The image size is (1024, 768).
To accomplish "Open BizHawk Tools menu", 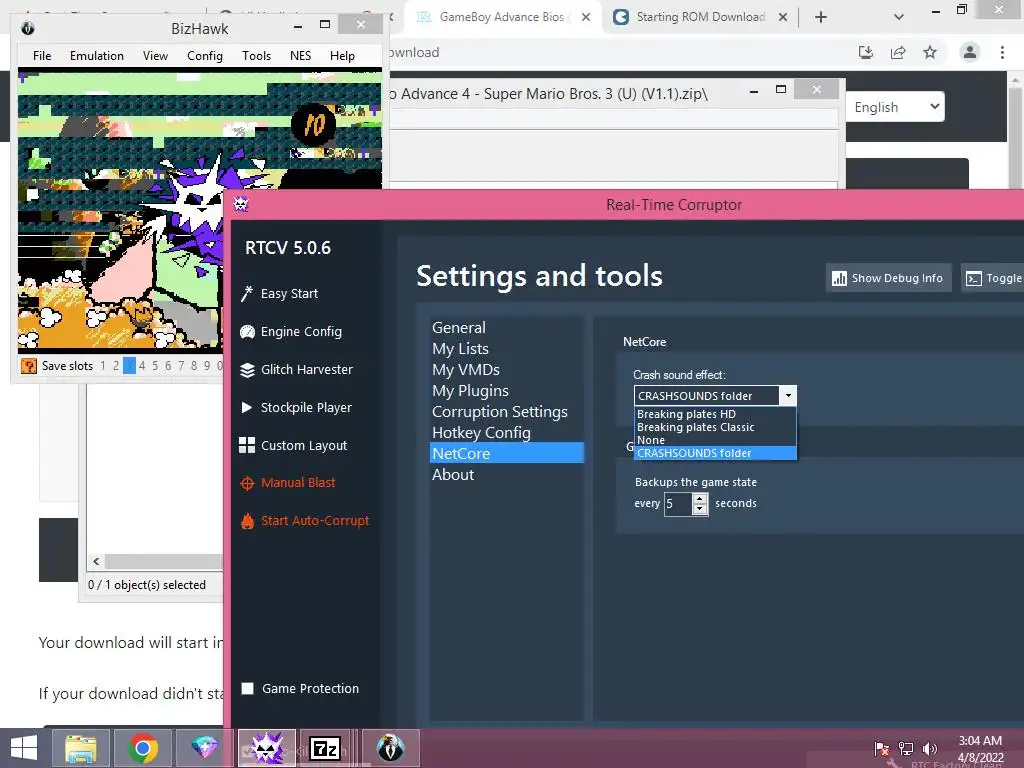I will (256, 56).
